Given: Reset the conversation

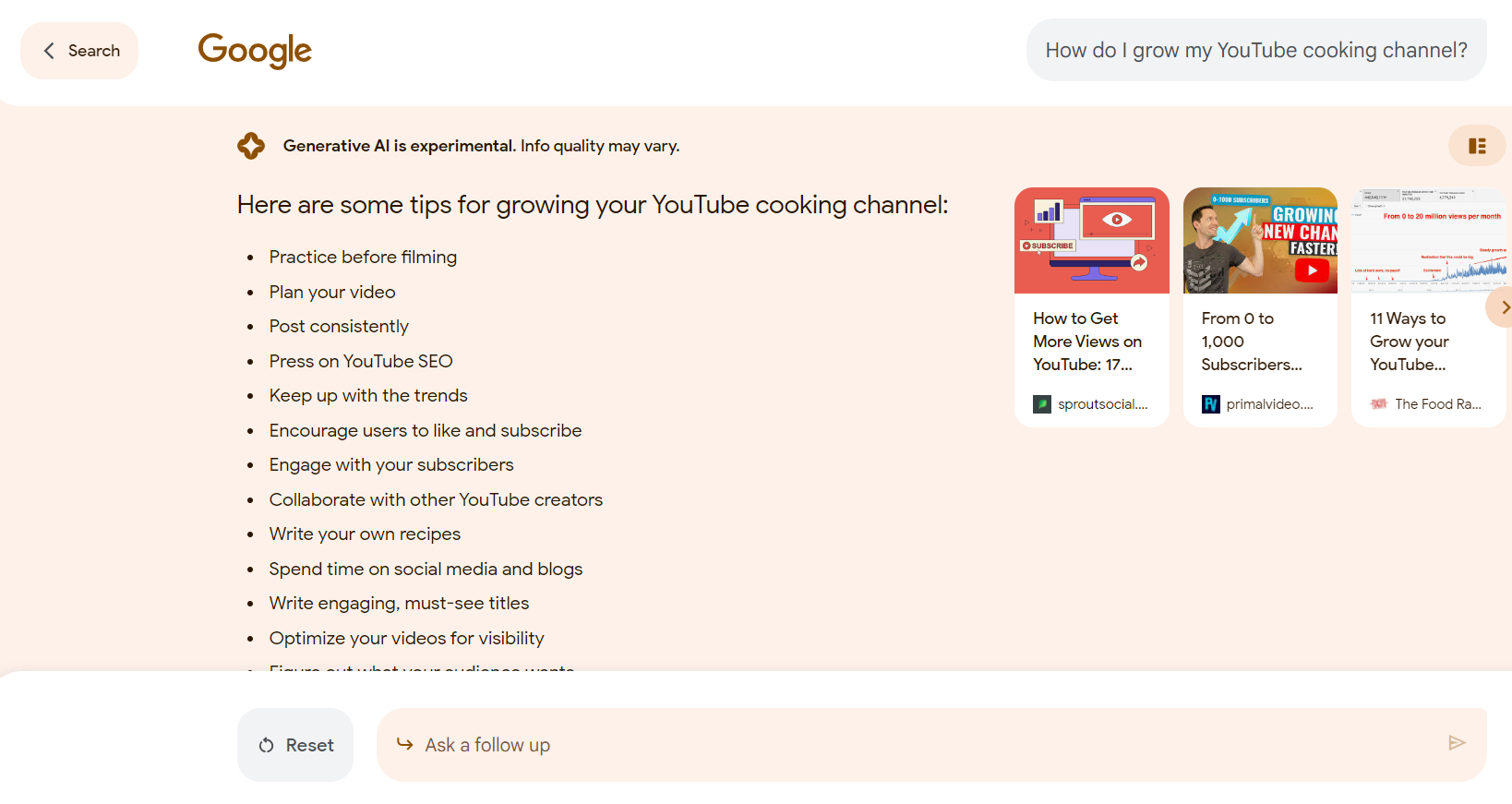Looking at the screenshot, I should 295,745.
